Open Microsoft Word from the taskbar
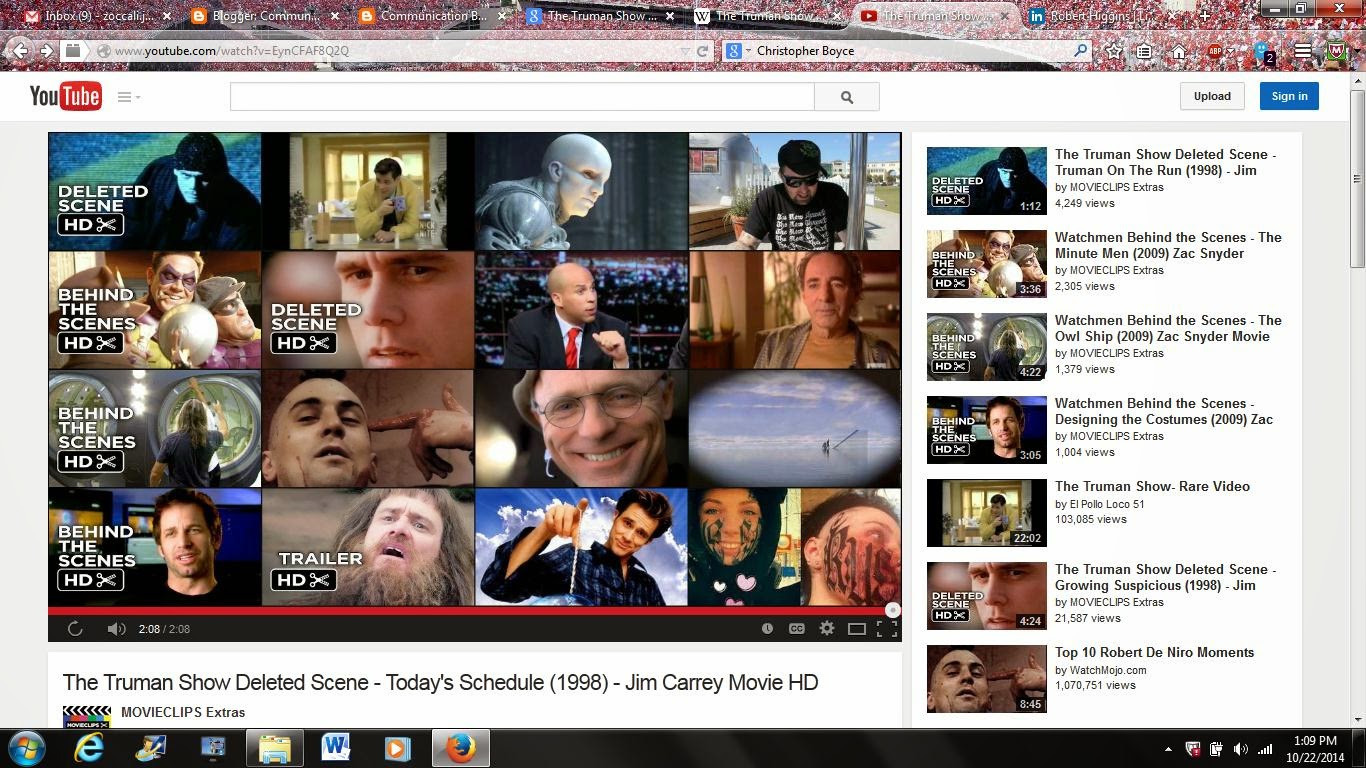 [336, 748]
